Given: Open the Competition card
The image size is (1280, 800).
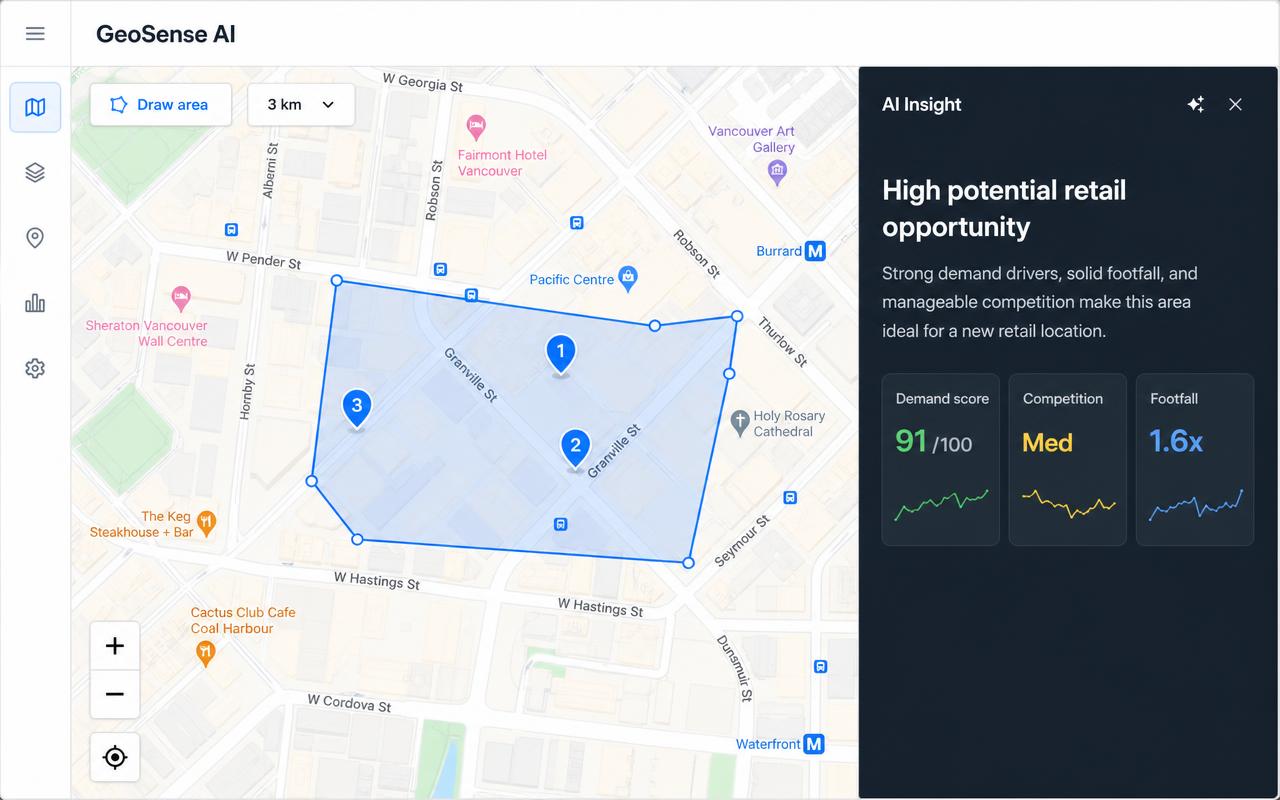Looking at the screenshot, I should click(x=1068, y=460).
